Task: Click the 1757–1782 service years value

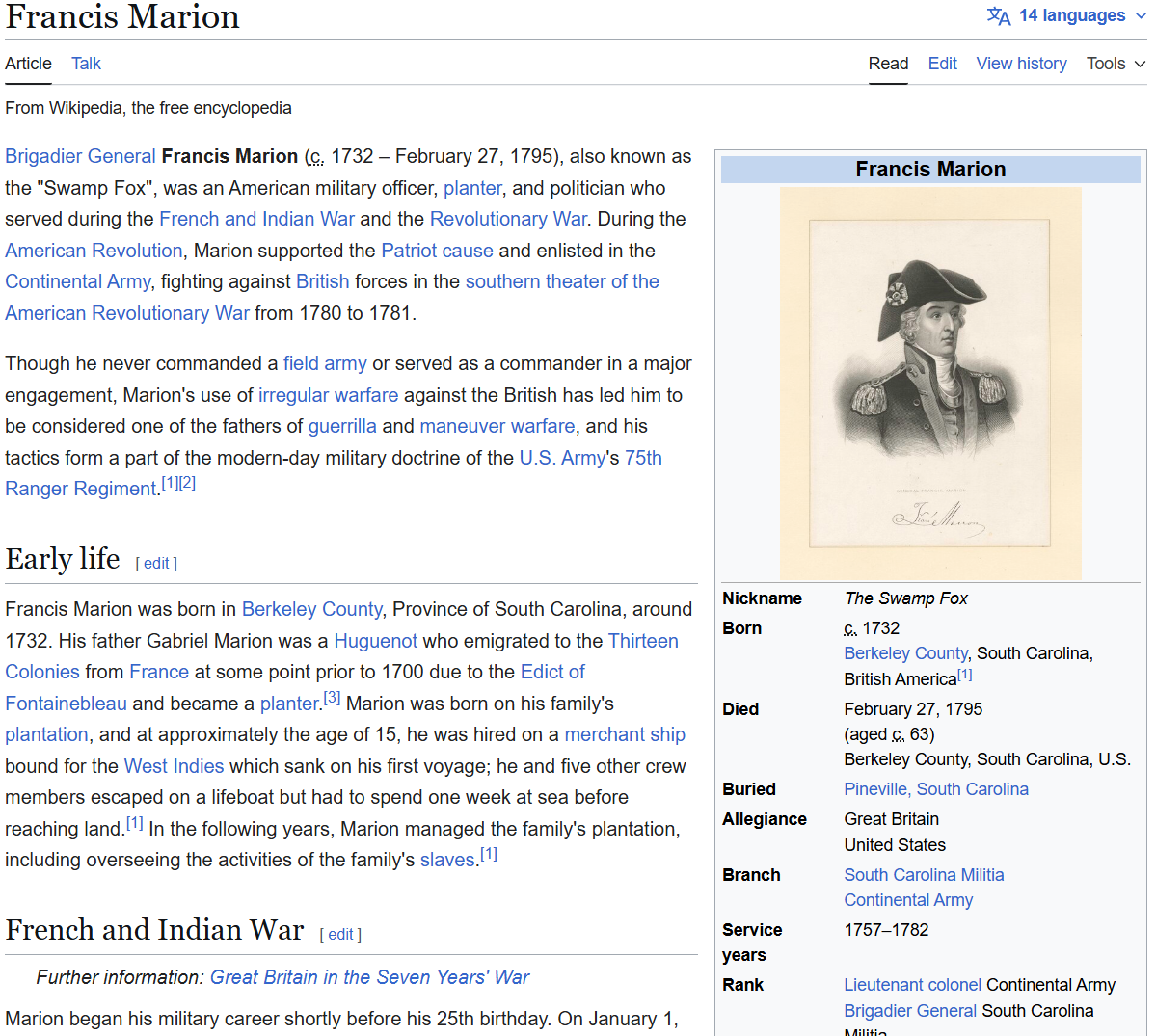Action: point(886,931)
